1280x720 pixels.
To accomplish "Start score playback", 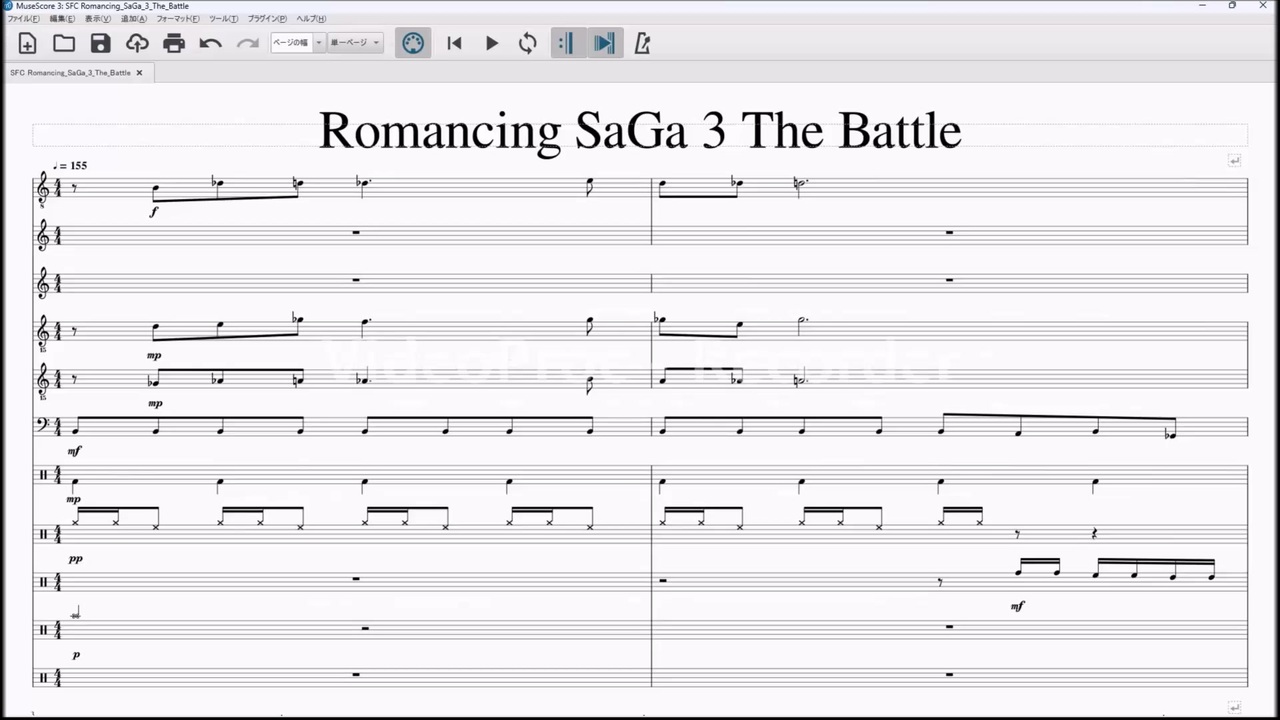I will 491,42.
